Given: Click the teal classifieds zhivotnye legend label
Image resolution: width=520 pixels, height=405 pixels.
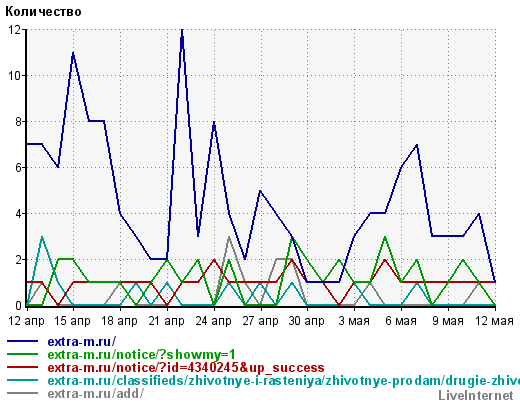Looking at the screenshot, I should (283, 381).
